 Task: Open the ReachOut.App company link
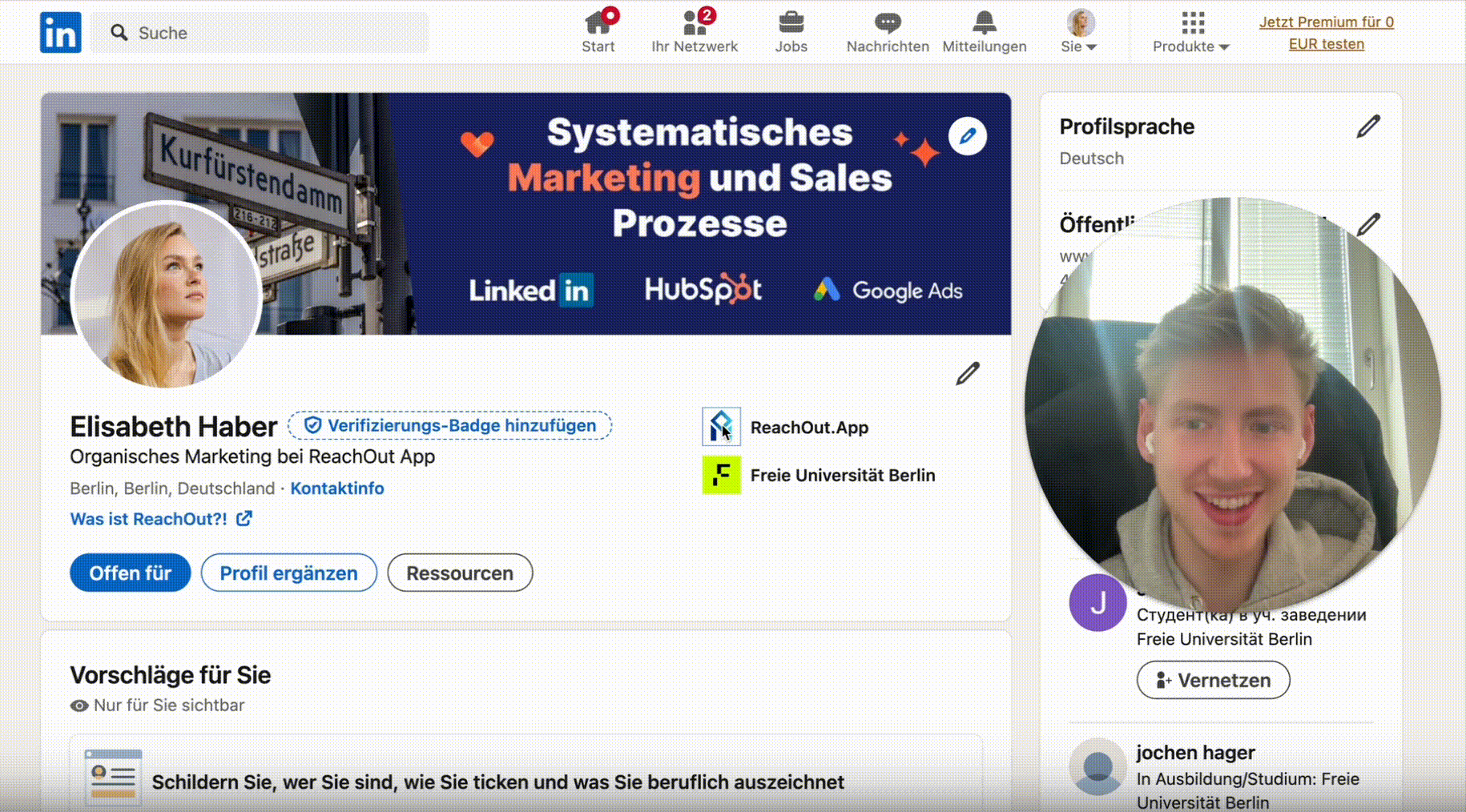click(809, 428)
